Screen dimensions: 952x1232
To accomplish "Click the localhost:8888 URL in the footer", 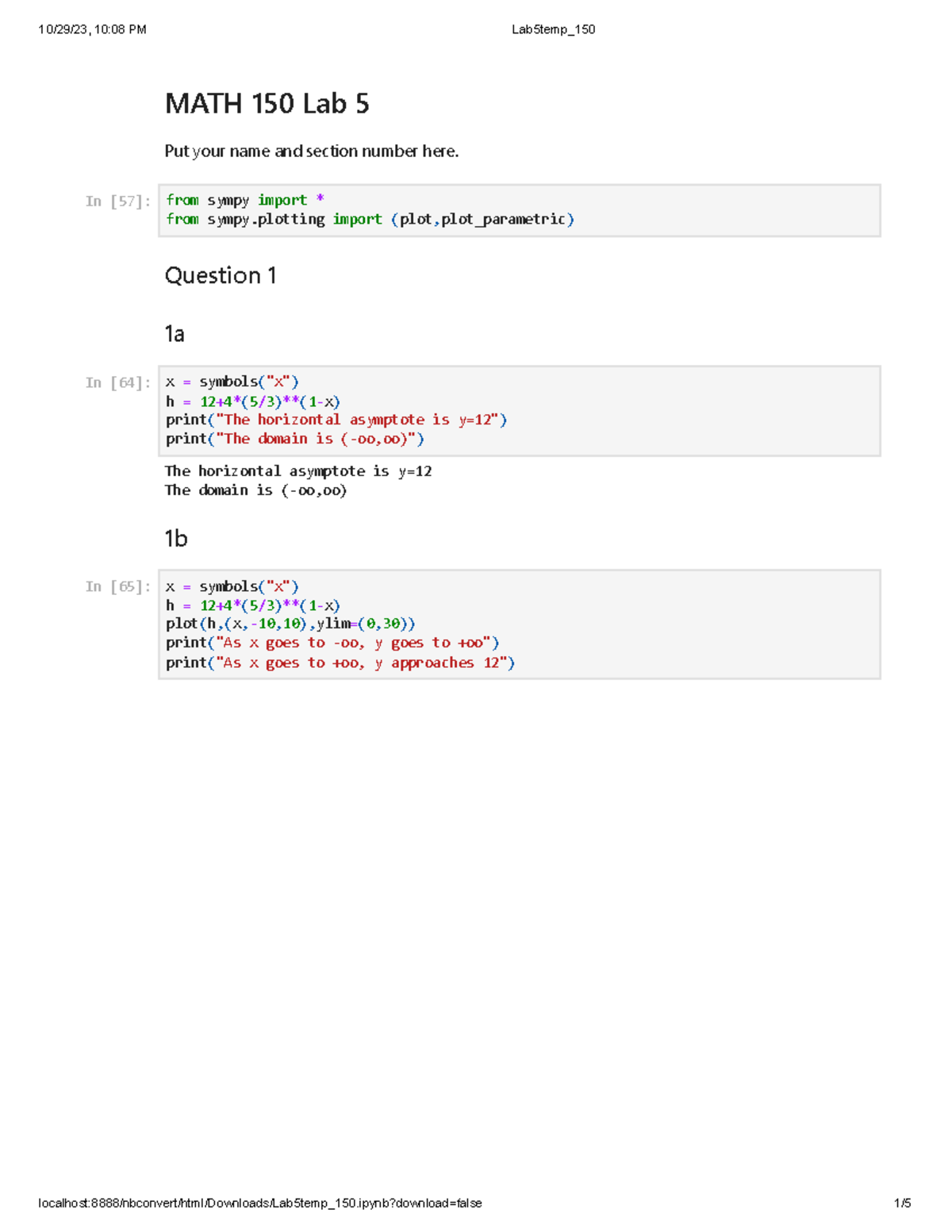I will pos(259,1203).
